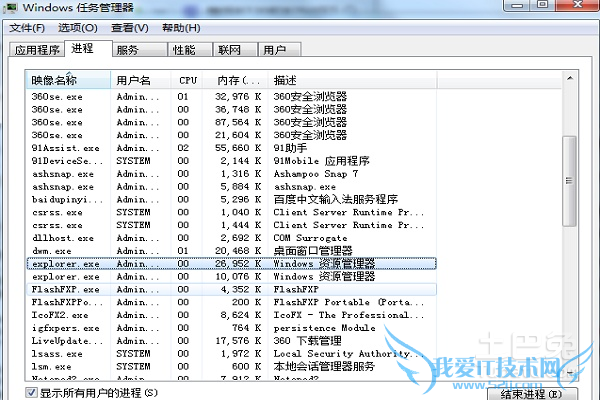The height and width of the screenshot is (400, 600).
Task: Click the 91Mobile 应用程序 description
Action: point(321,161)
